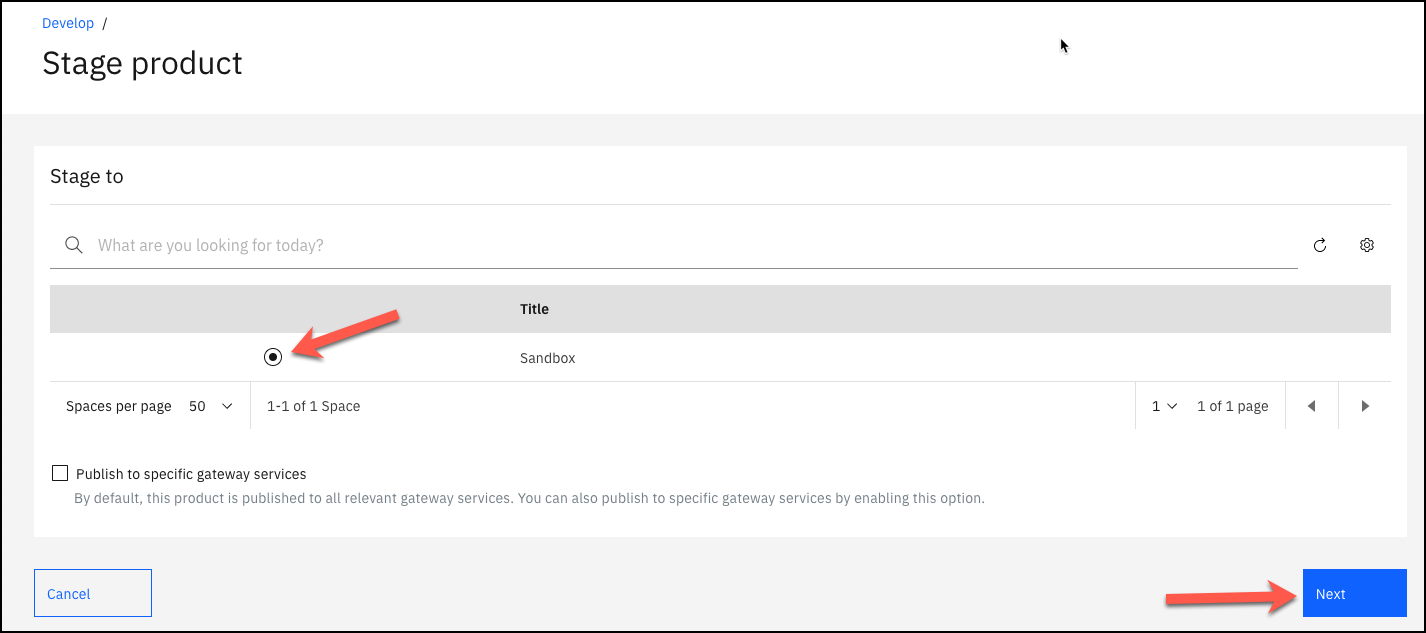The height and width of the screenshot is (633, 1426).
Task: Go to previous page arrow
Action: pyautogui.click(x=1311, y=406)
